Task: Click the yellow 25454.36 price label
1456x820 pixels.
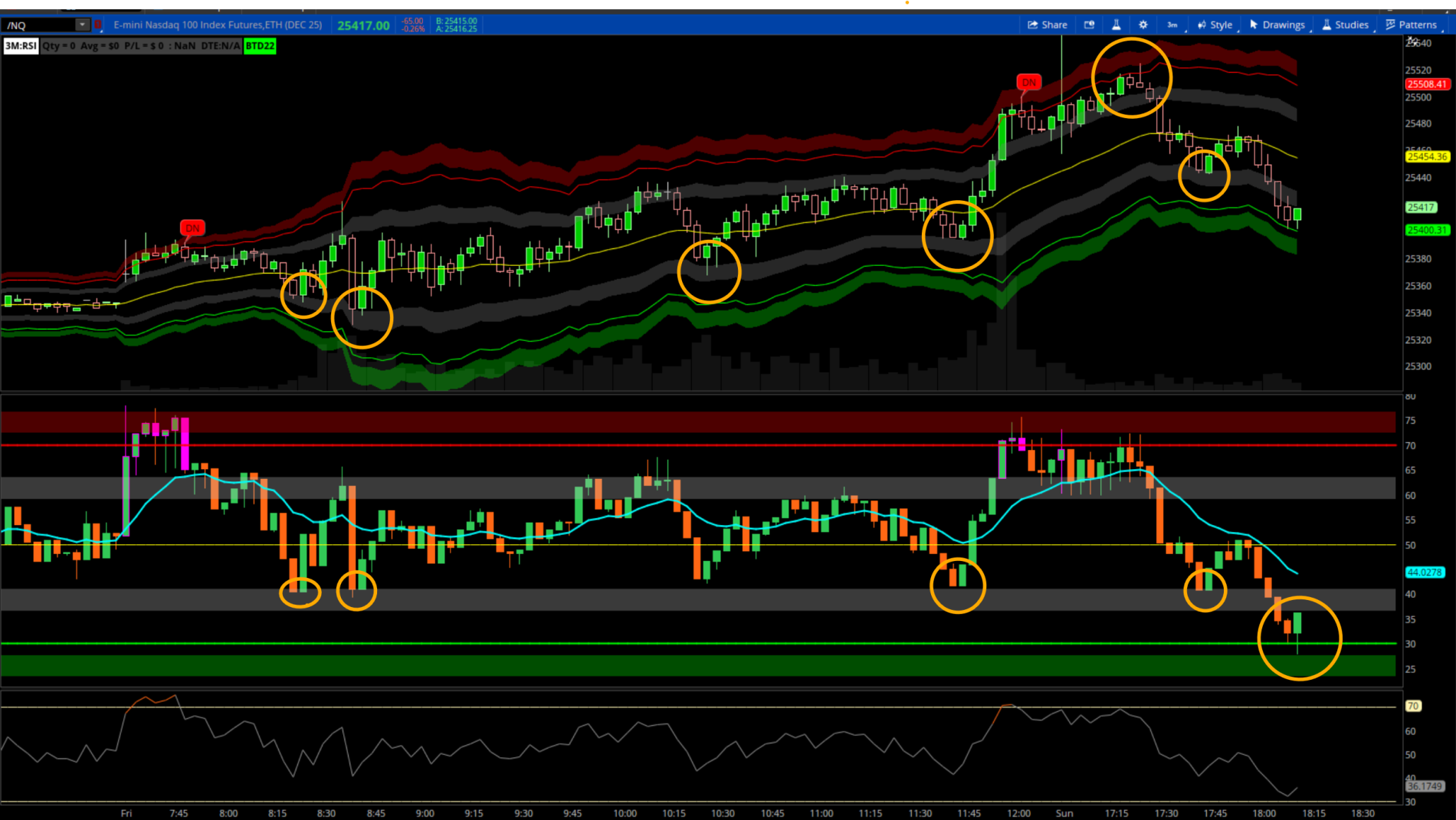Action: (1426, 156)
